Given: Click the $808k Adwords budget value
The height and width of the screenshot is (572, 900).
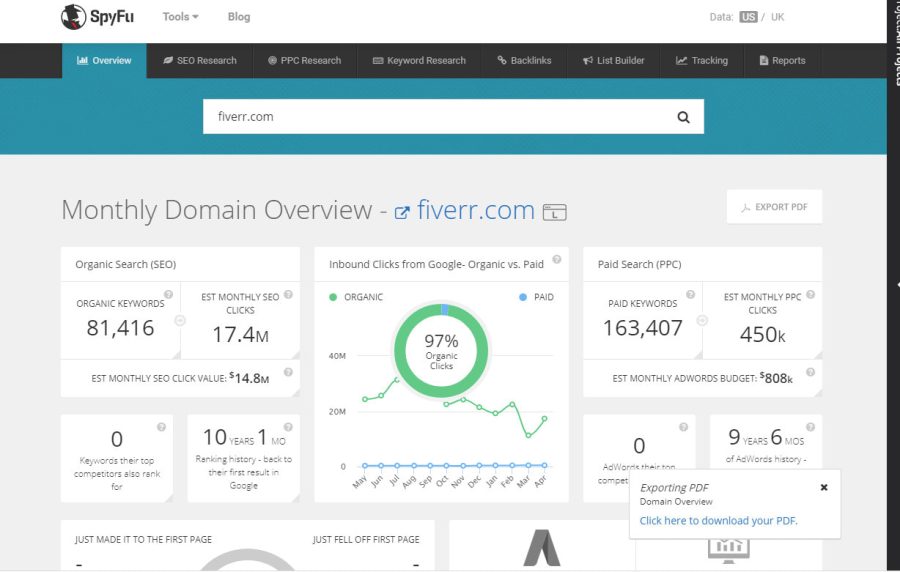Looking at the screenshot, I should click(776, 378).
